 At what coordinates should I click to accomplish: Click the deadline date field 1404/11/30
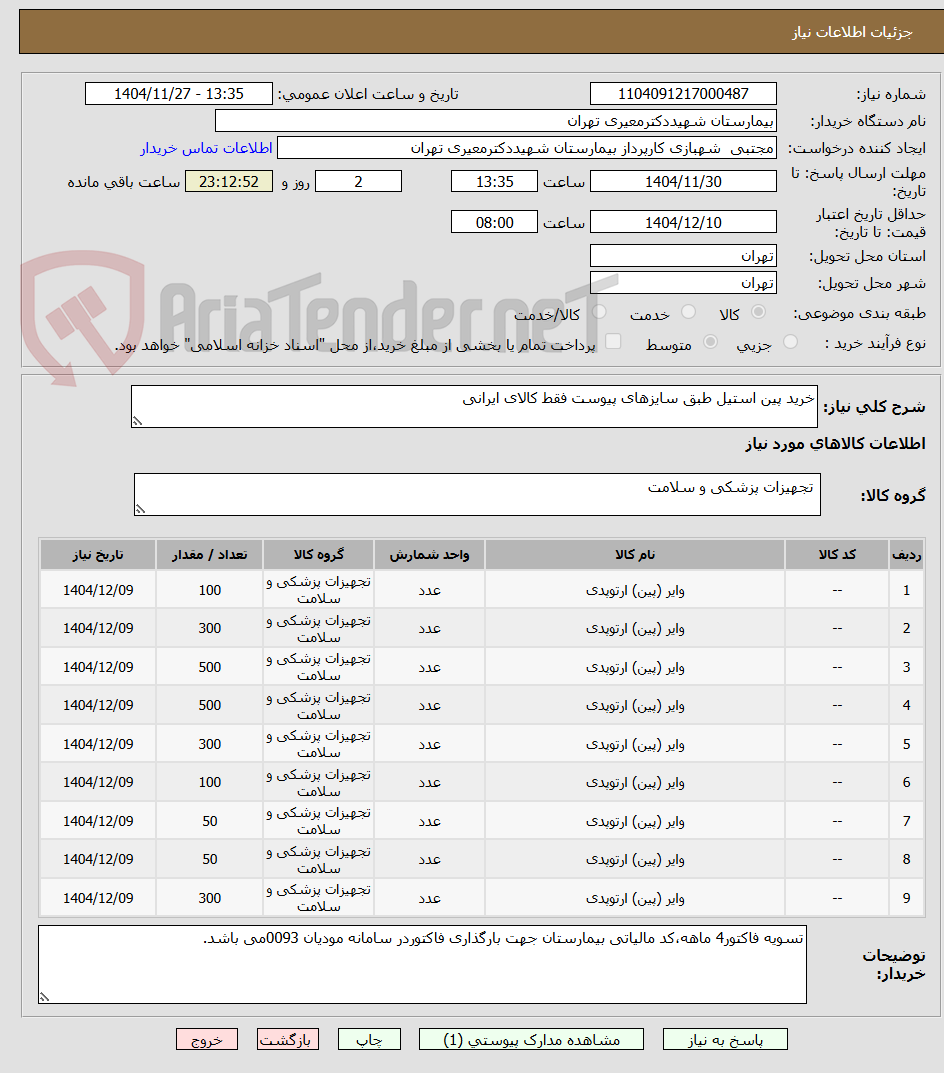683,181
